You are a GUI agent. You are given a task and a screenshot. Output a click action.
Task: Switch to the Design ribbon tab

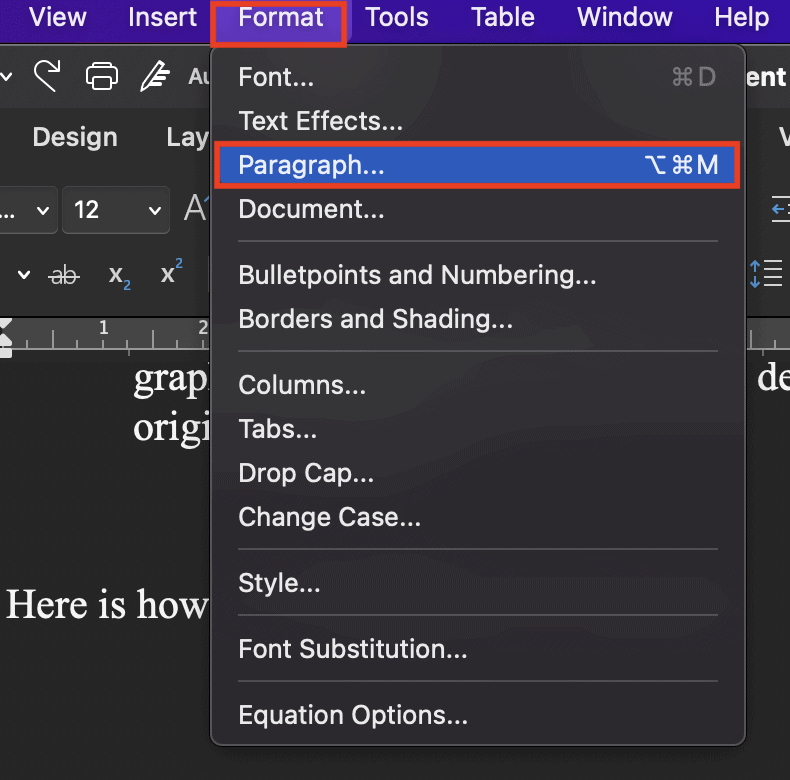click(x=75, y=137)
